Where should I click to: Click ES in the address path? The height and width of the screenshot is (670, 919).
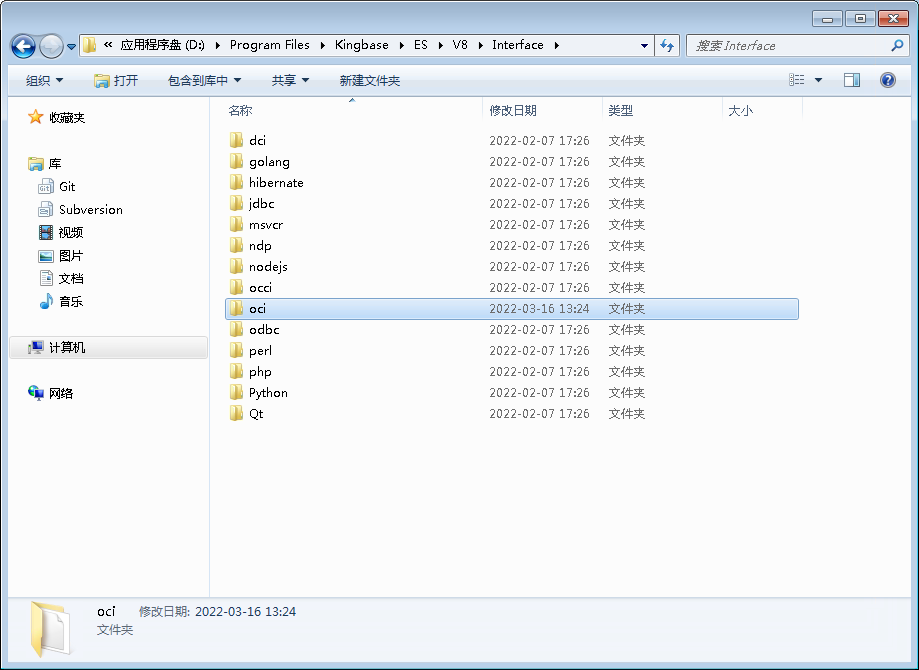coord(421,45)
